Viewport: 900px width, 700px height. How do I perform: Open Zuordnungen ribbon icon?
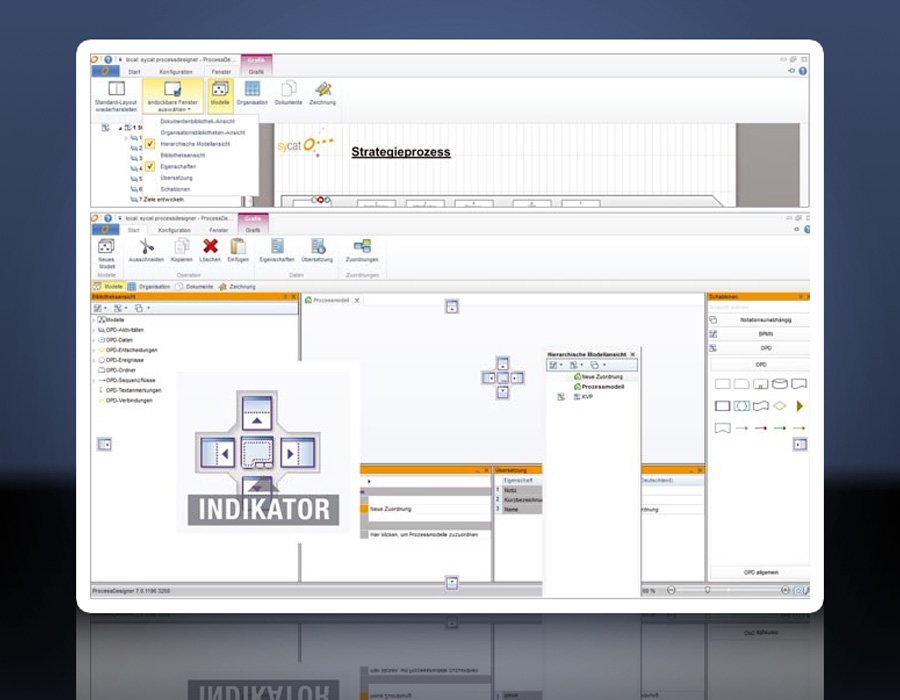tap(362, 250)
